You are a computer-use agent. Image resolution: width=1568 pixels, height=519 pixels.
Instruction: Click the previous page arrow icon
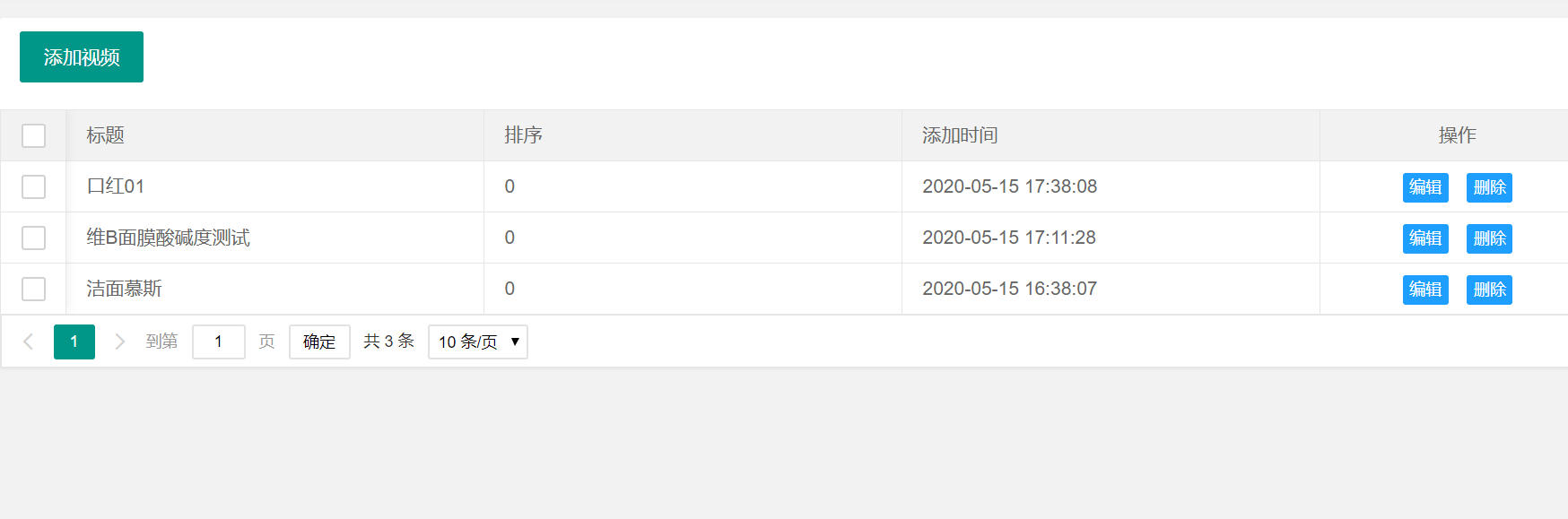coord(29,342)
